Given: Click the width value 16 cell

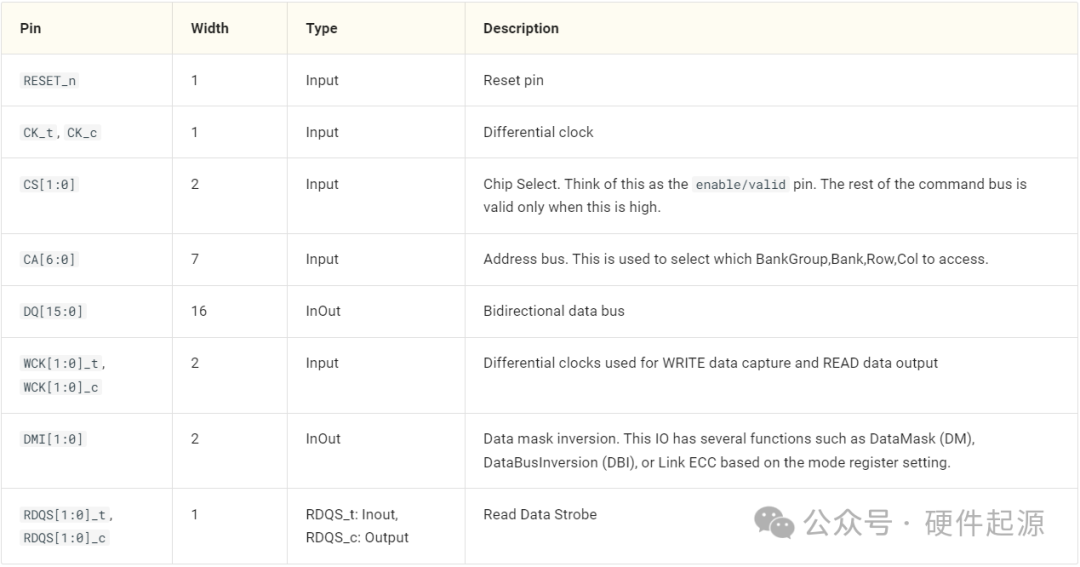Looking at the screenshot, I should (x=199, y=311).
